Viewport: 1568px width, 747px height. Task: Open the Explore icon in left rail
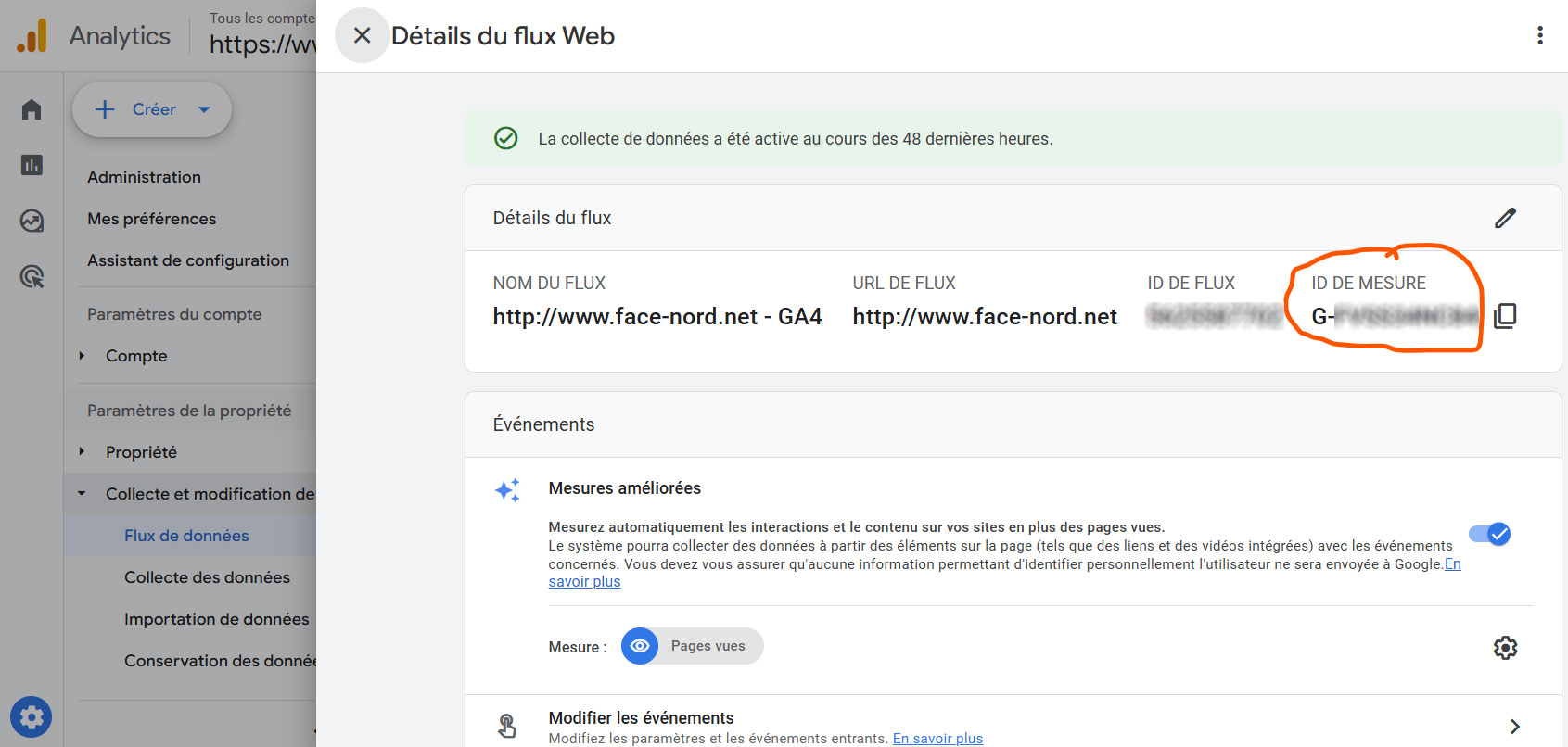32,221
